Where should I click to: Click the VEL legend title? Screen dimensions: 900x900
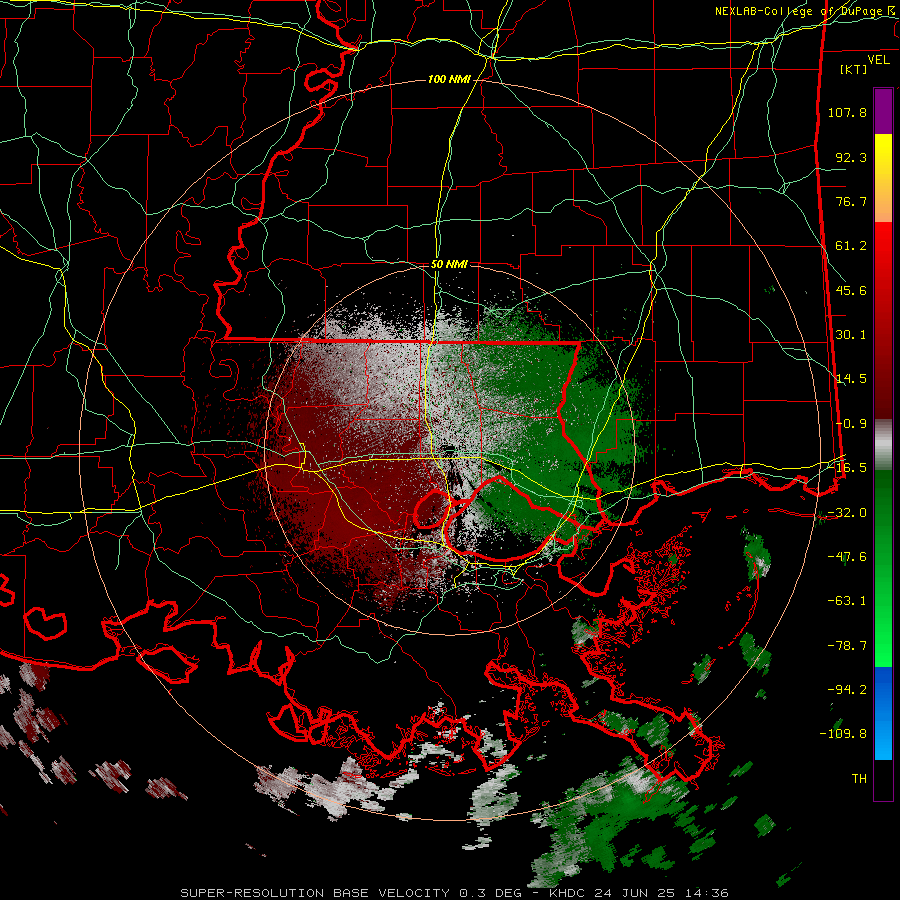[879, 60]
